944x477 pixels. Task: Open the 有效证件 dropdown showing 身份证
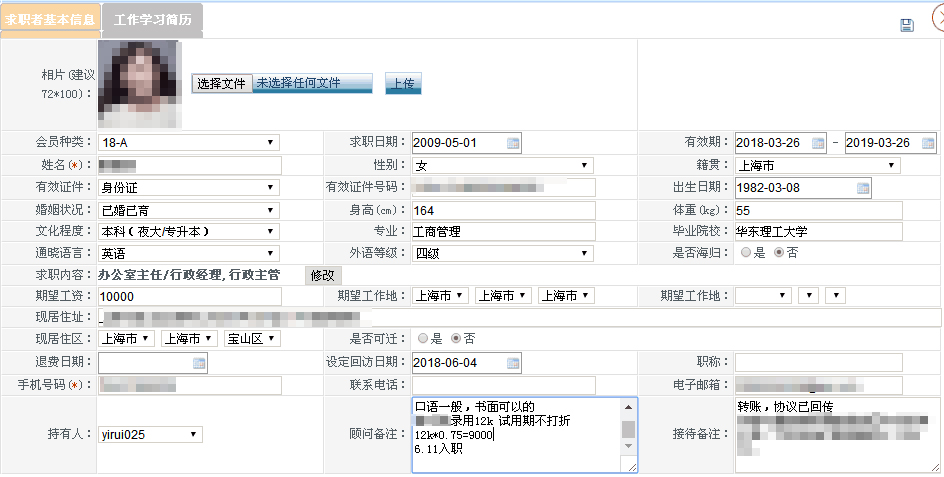[188, 187]
